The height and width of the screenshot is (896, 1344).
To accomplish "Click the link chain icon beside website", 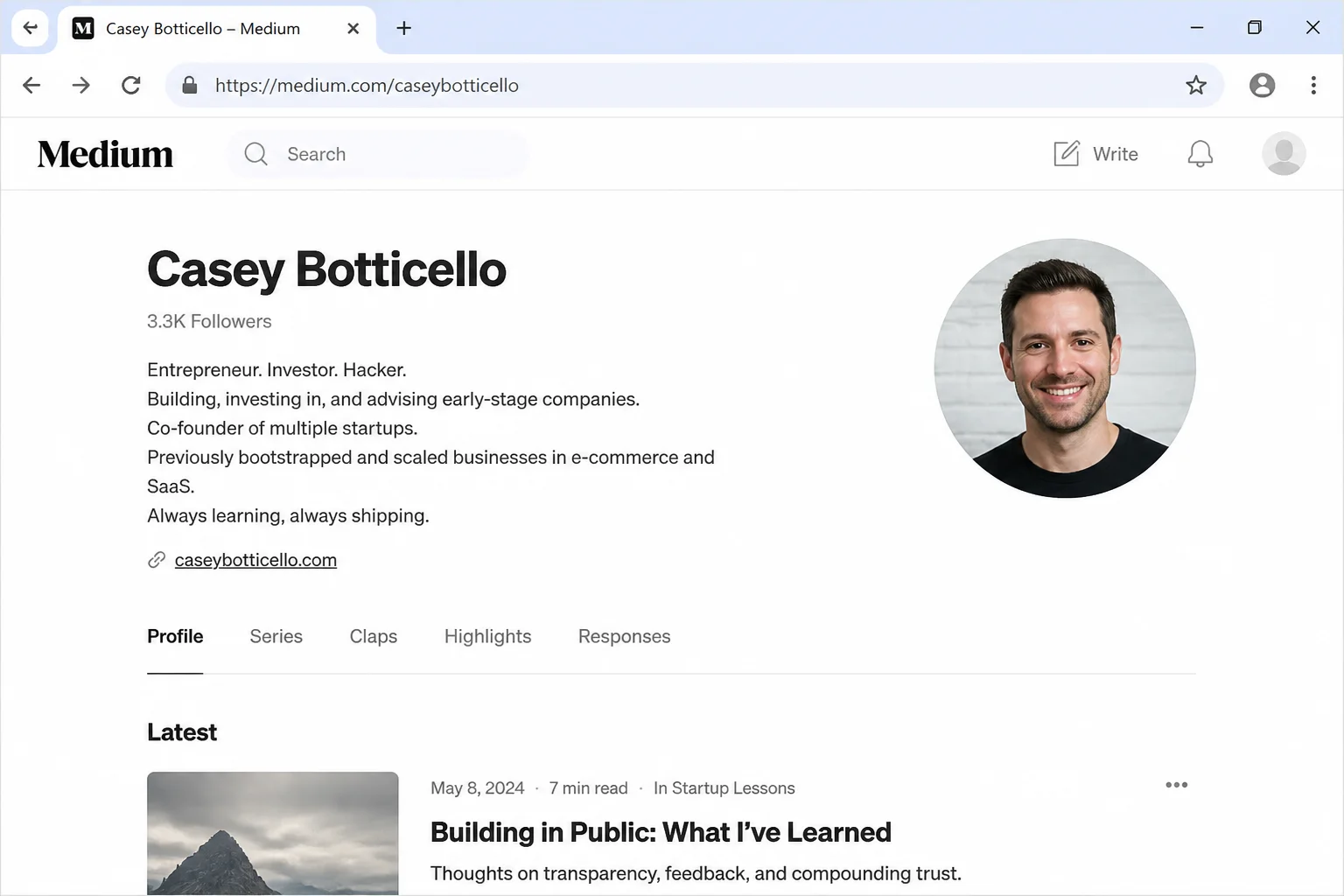I will point(157,560).
